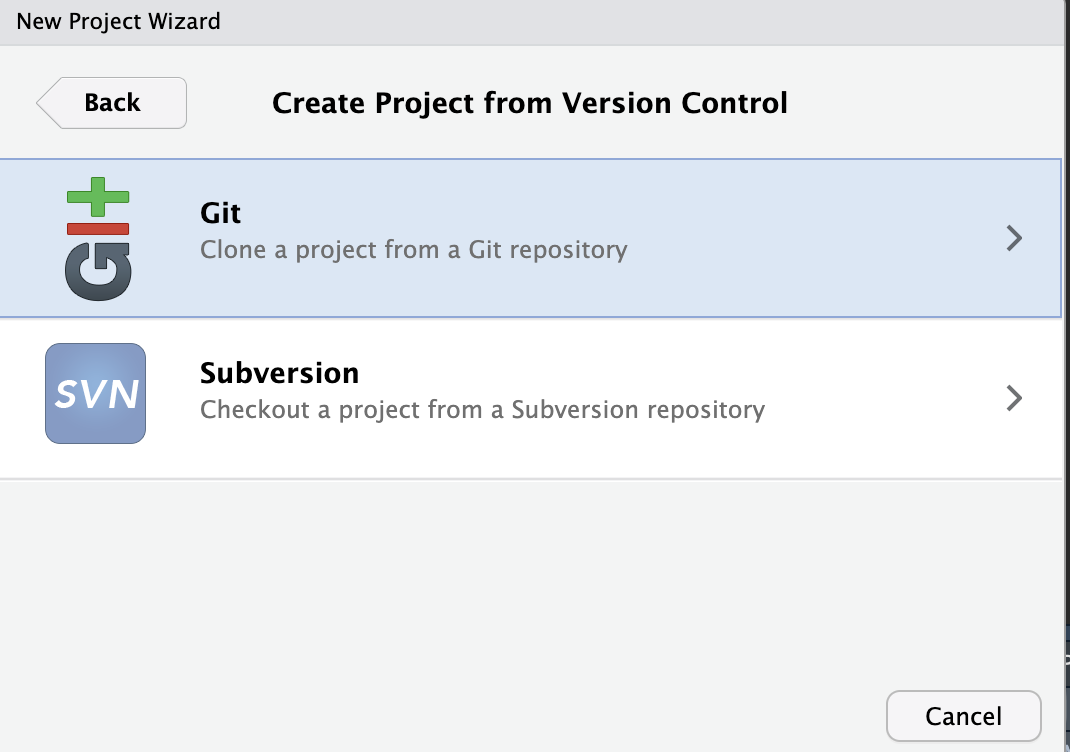Go back with the Back button
The image size is (1070, 752).
[112, 103]
